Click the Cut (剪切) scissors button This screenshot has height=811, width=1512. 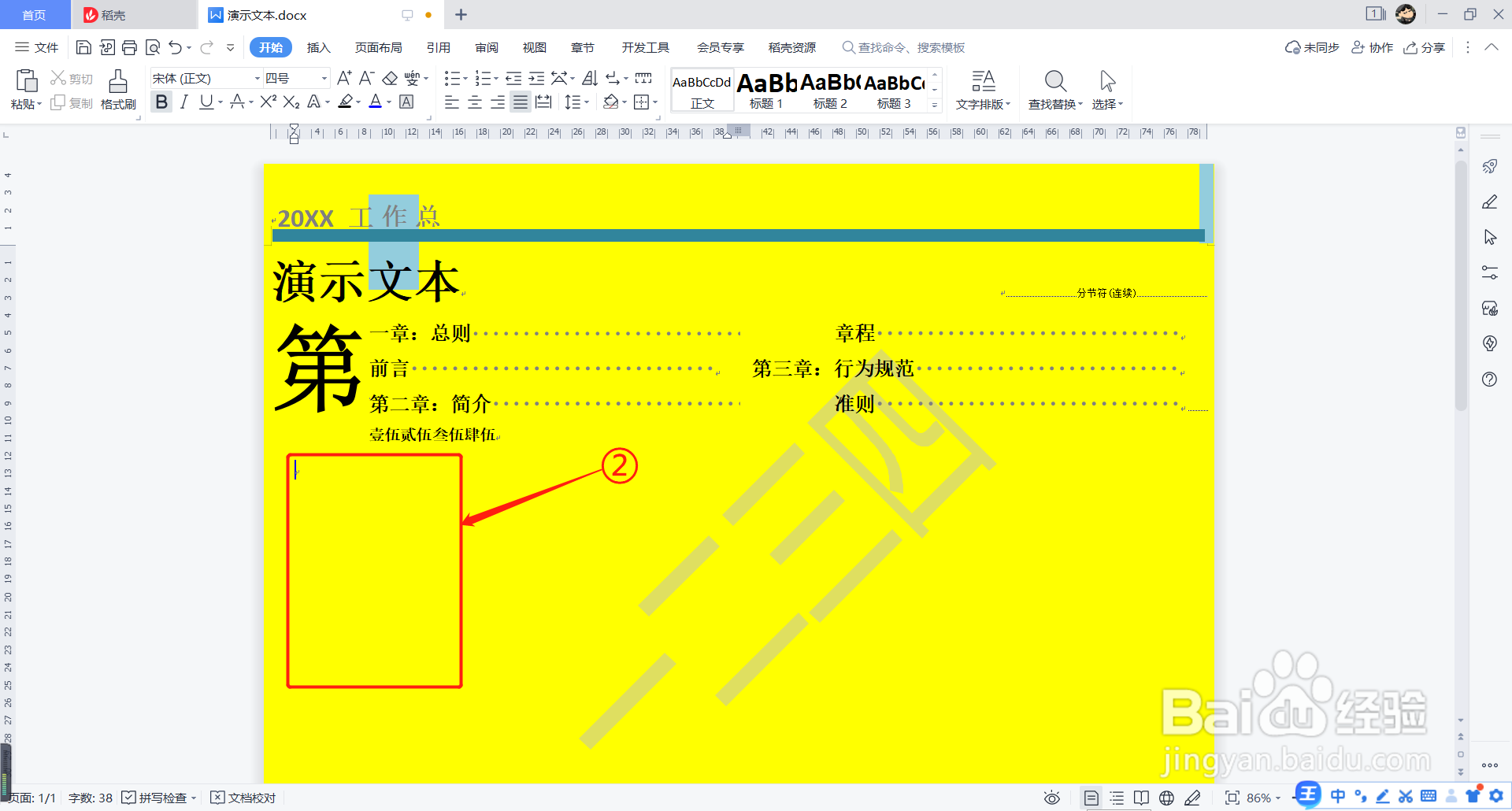click(x=71, y=78)
